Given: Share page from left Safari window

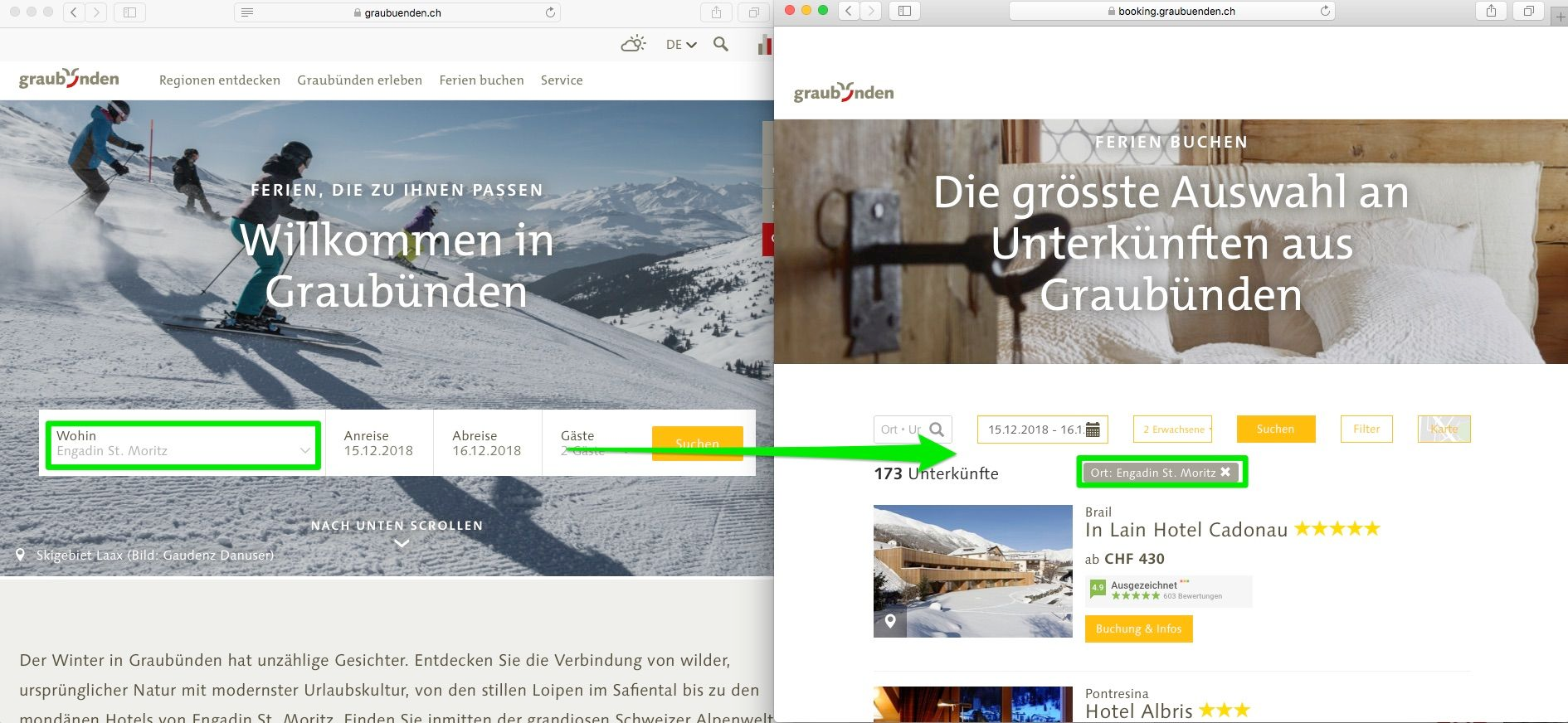Looking at the screenshot, I should pos(716,12).
